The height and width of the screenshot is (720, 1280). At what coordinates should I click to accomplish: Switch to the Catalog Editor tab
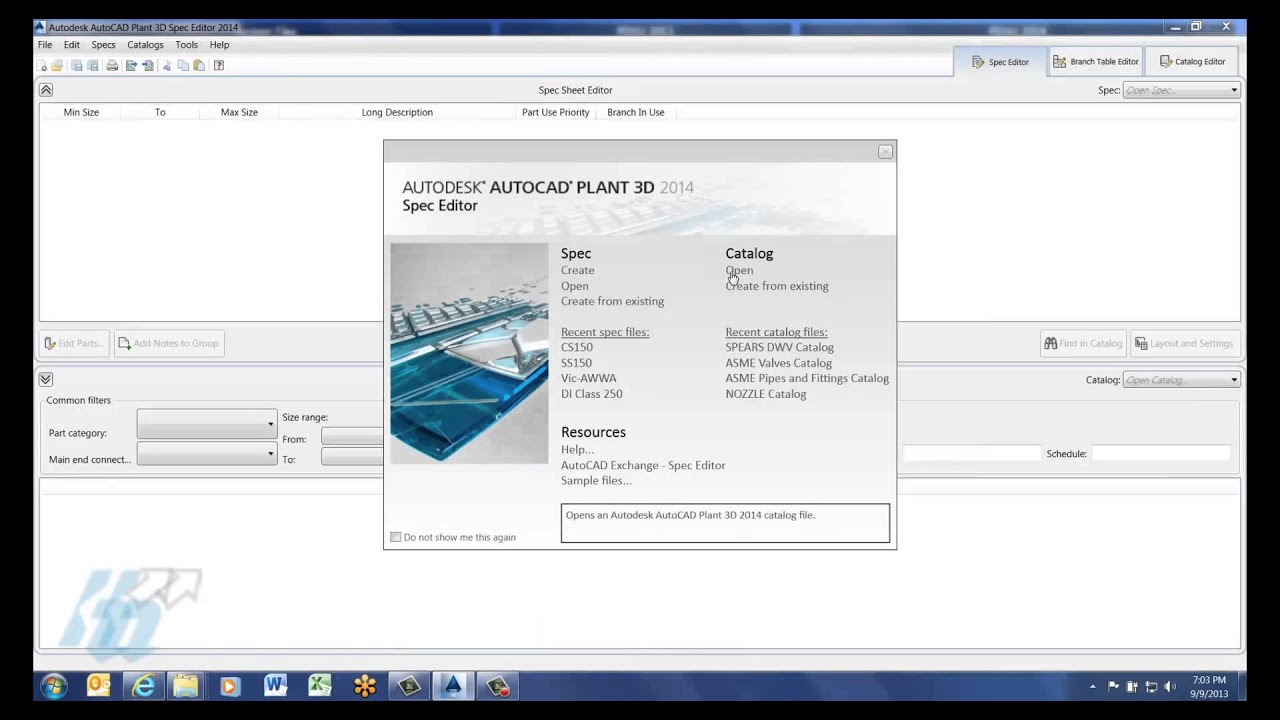point(1192,62)
